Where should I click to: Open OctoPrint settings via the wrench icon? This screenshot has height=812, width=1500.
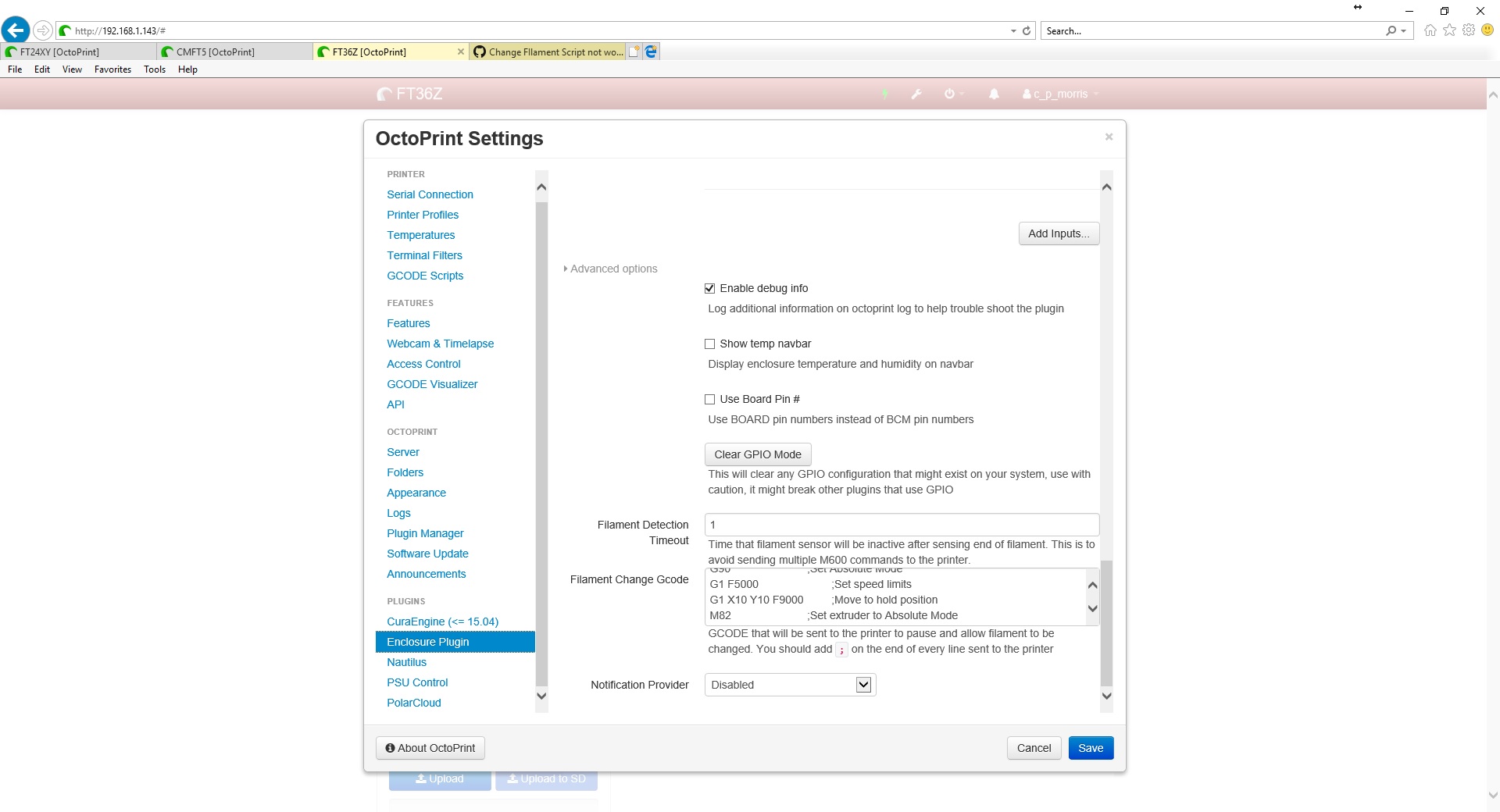click(x=916, y=94)
